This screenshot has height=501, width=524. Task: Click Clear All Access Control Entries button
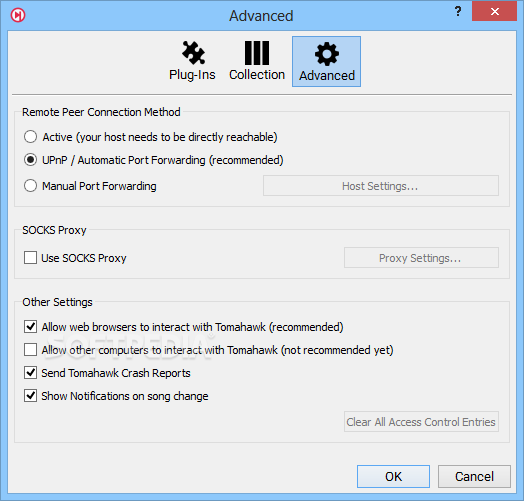(421, 421)
